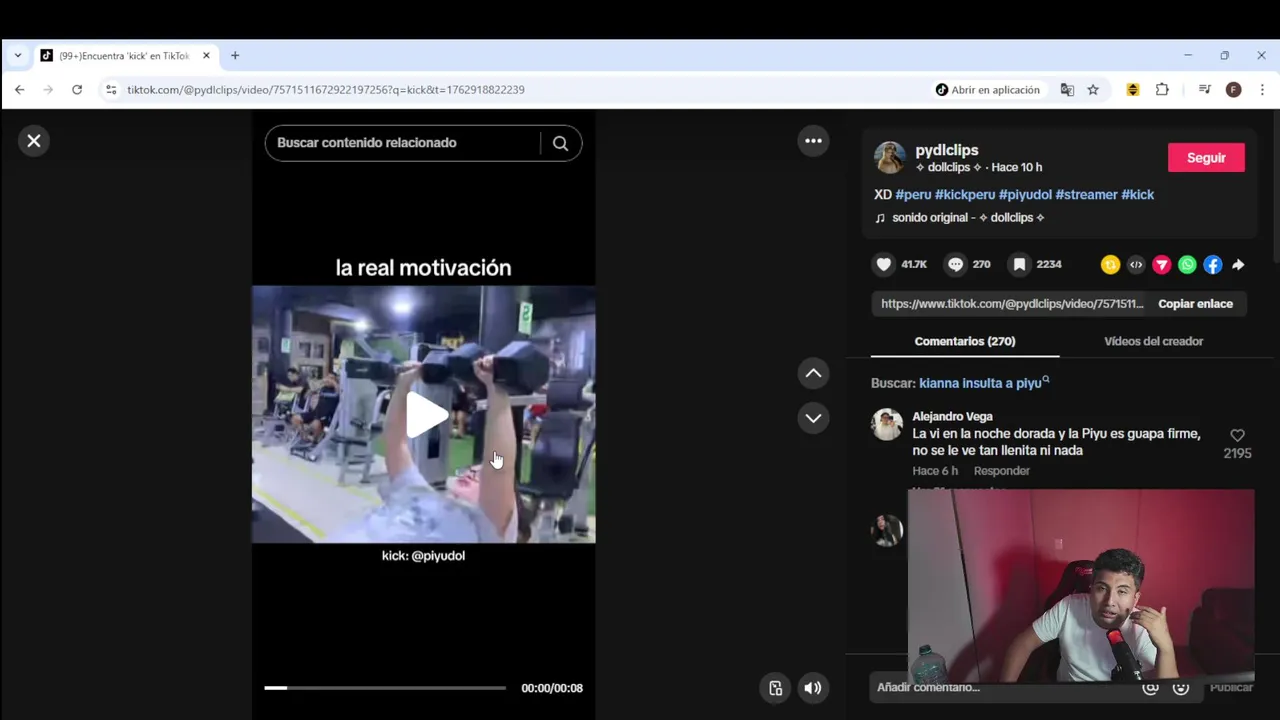1280x720 pixels.
Task: Select the TikTok browser tab
Action: pos(124,56)
